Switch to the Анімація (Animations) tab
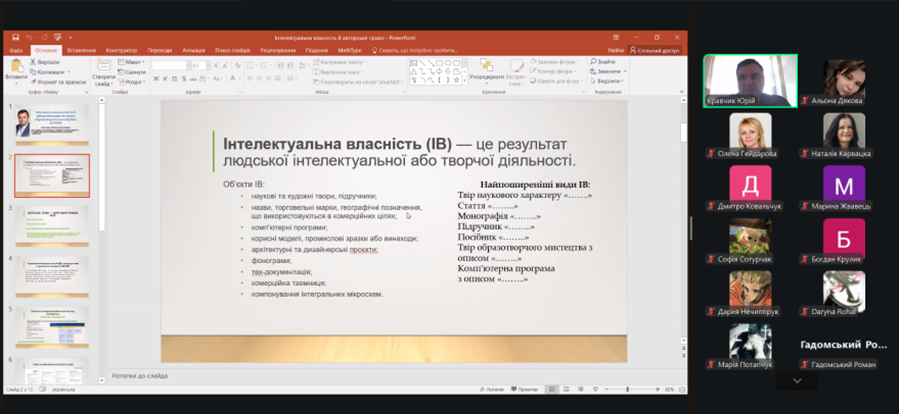899x414 pixels. click(194, 49)
